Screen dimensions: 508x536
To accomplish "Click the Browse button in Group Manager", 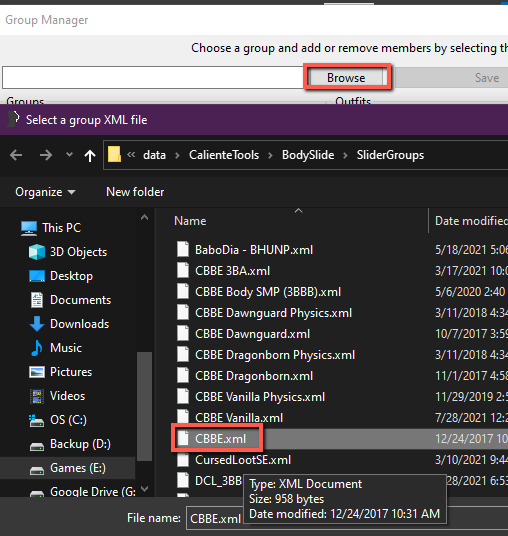I will click(347, 78).
